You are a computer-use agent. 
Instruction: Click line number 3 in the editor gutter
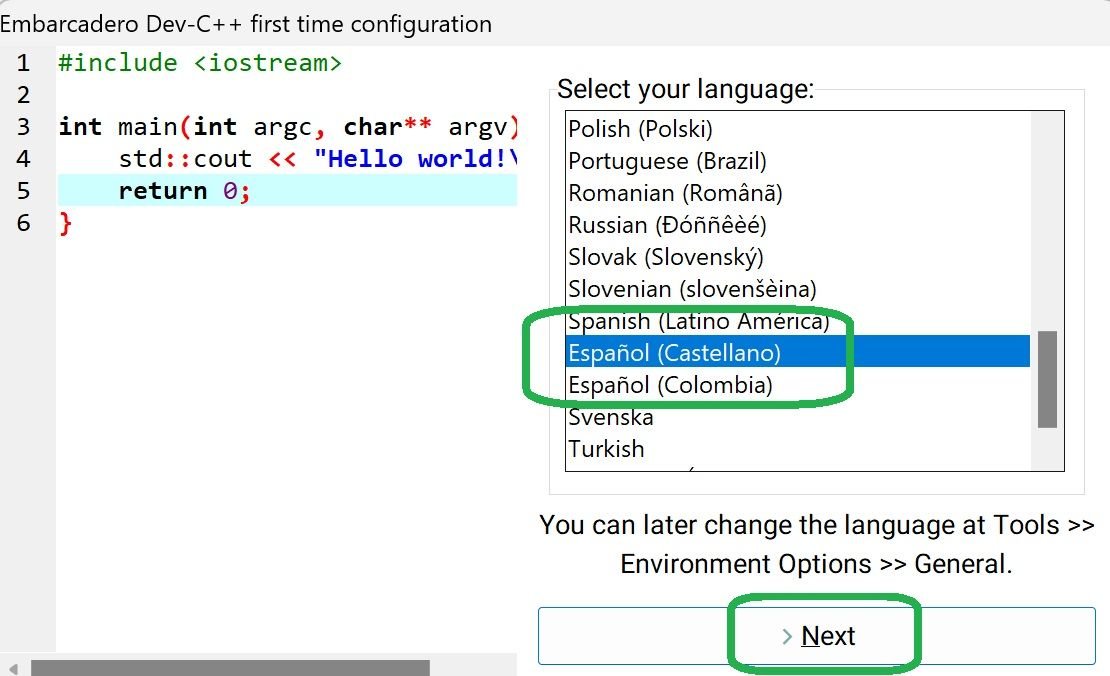(24, 126)
